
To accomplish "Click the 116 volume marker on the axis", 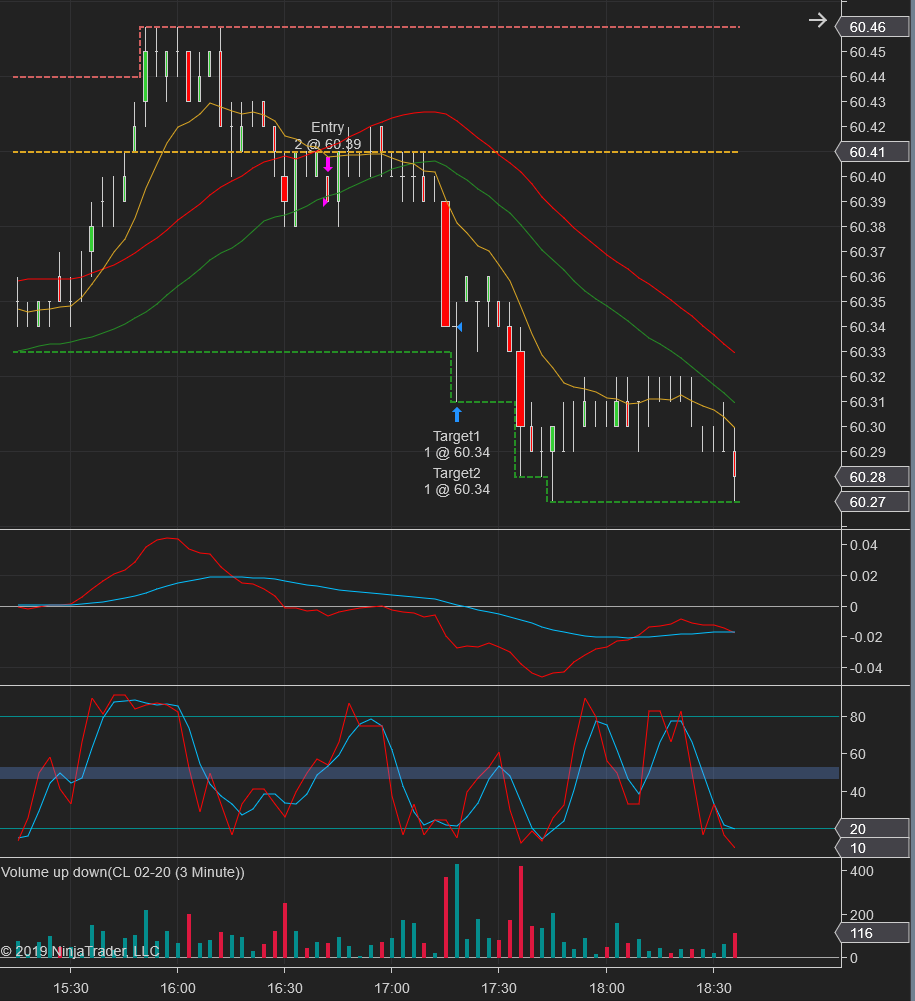I will [x=872, y=933].
